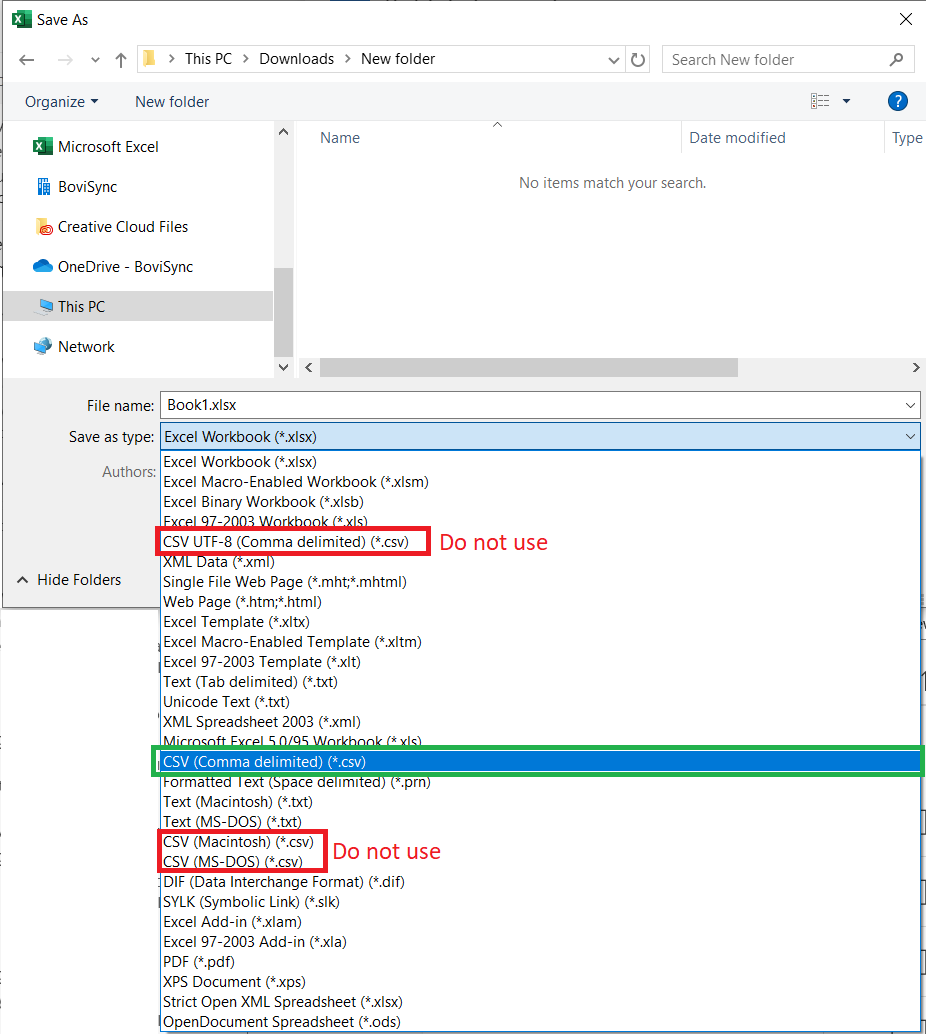The height and width of the screenshot is (1036, 926).
Task: Choose Excel 97-2003 Template (*.xlt)
Action: pyautogui.click(x=541, y=662)
